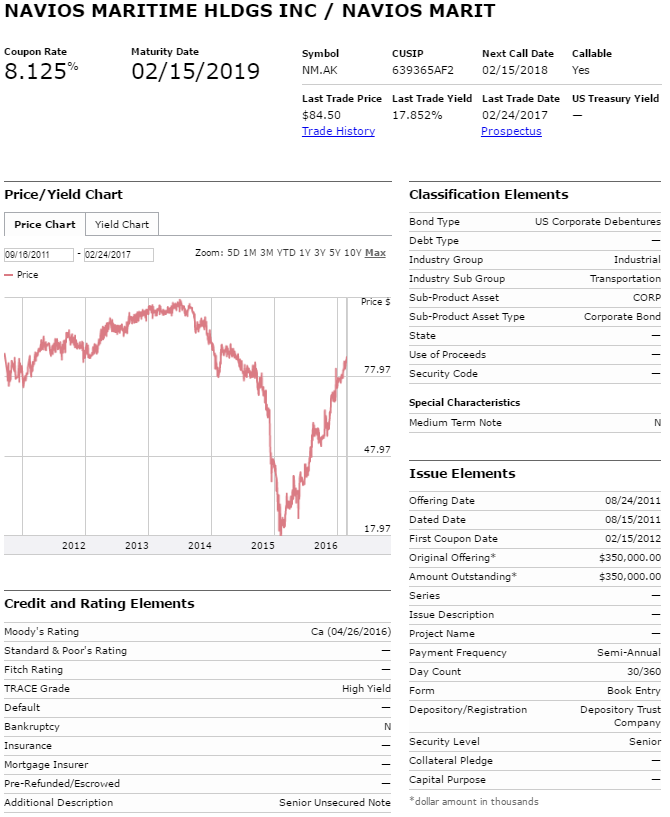Click Bond Type value US Corporate Debentures
Image resolution: width=670 pixels, height=817 pixels.
[598, 222]
